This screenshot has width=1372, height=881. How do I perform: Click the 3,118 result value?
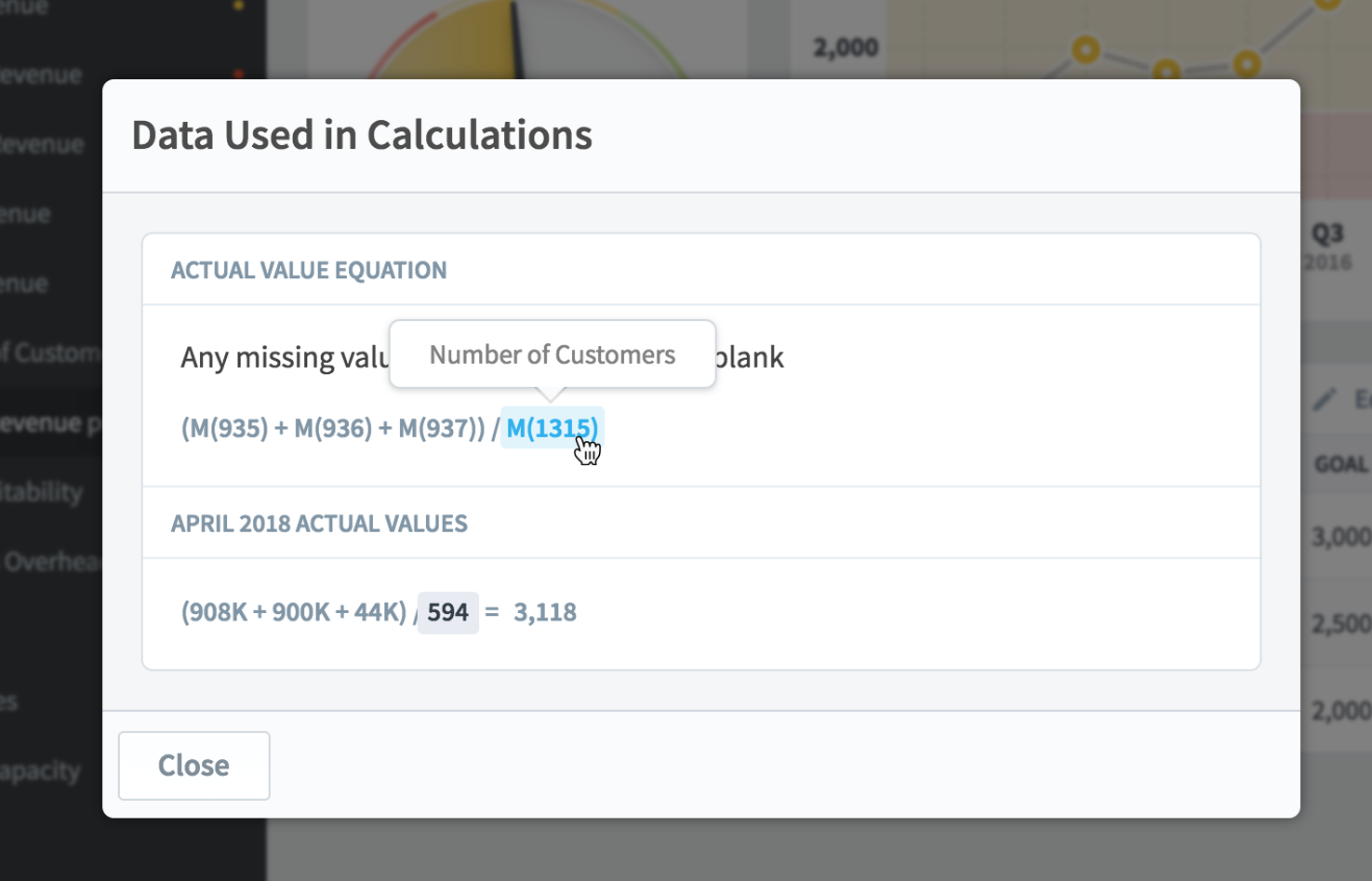tap(545, 612)
